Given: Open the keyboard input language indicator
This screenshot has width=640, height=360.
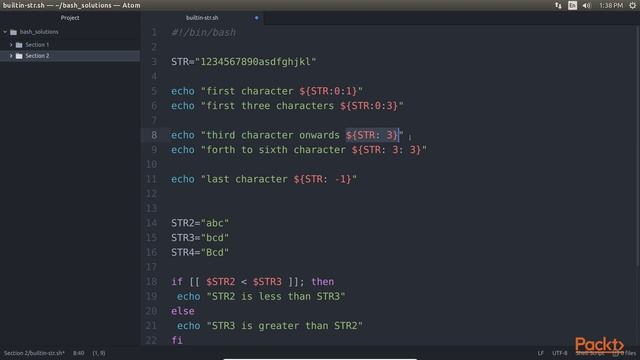Looking at the screenshot, I should [x=572, y=5].
